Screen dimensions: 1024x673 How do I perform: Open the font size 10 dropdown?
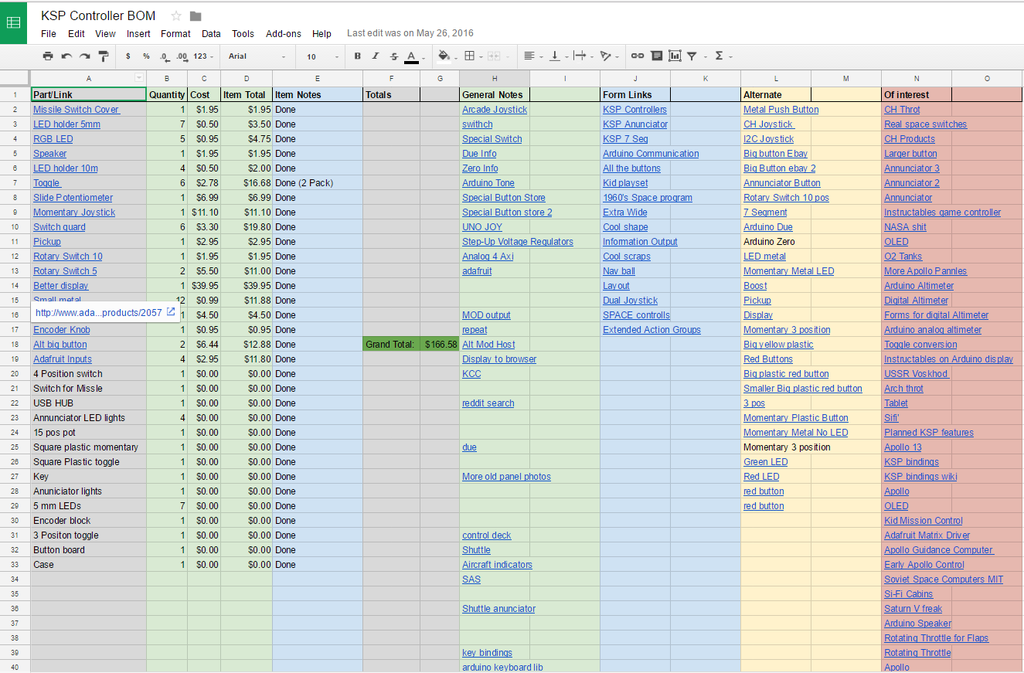(x=323, y=57)
